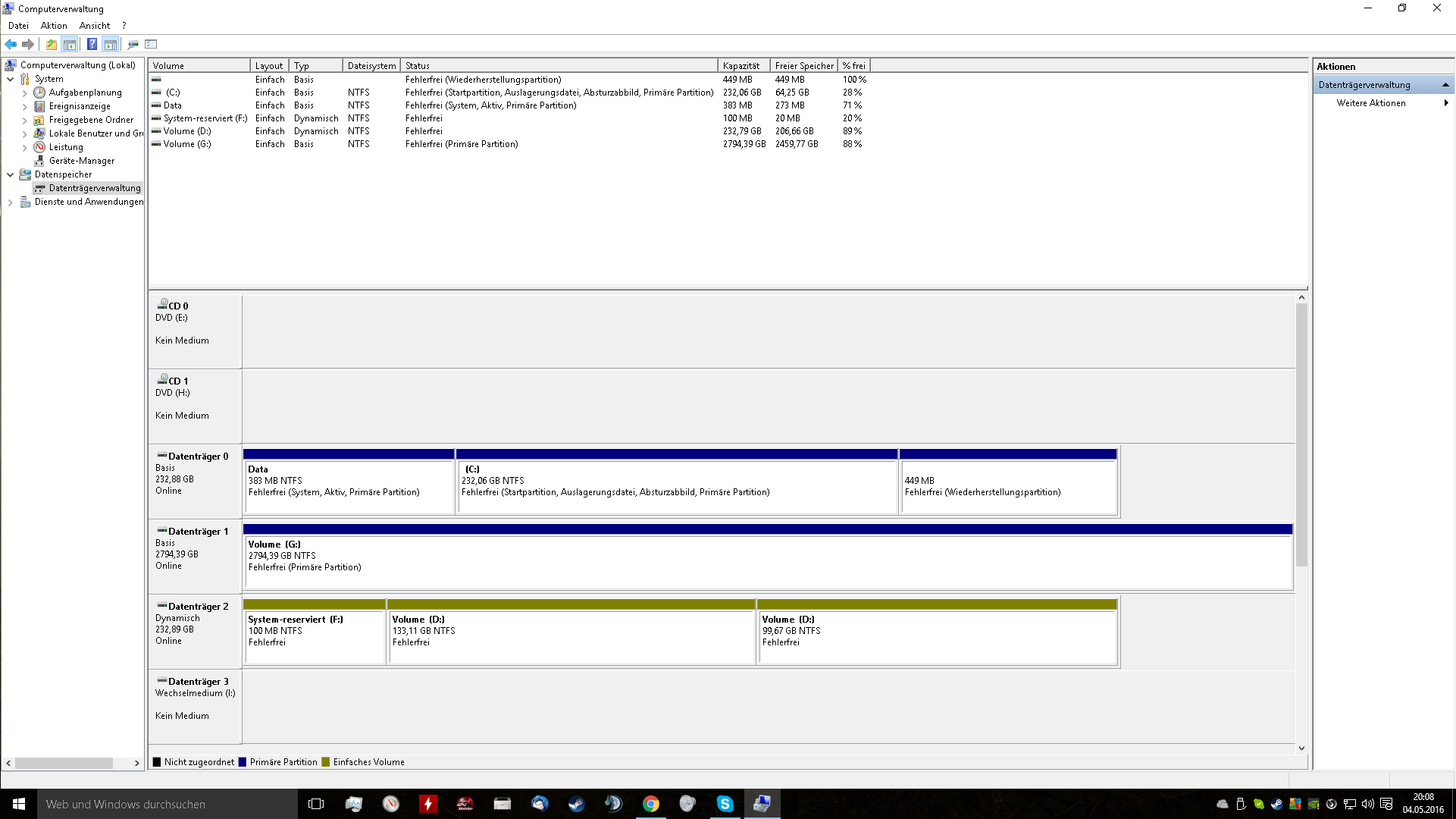The width and height of the screenshot is (1456, 819).
Task: Open Weitere Aktionen submenu
Action: (1370, 103)
